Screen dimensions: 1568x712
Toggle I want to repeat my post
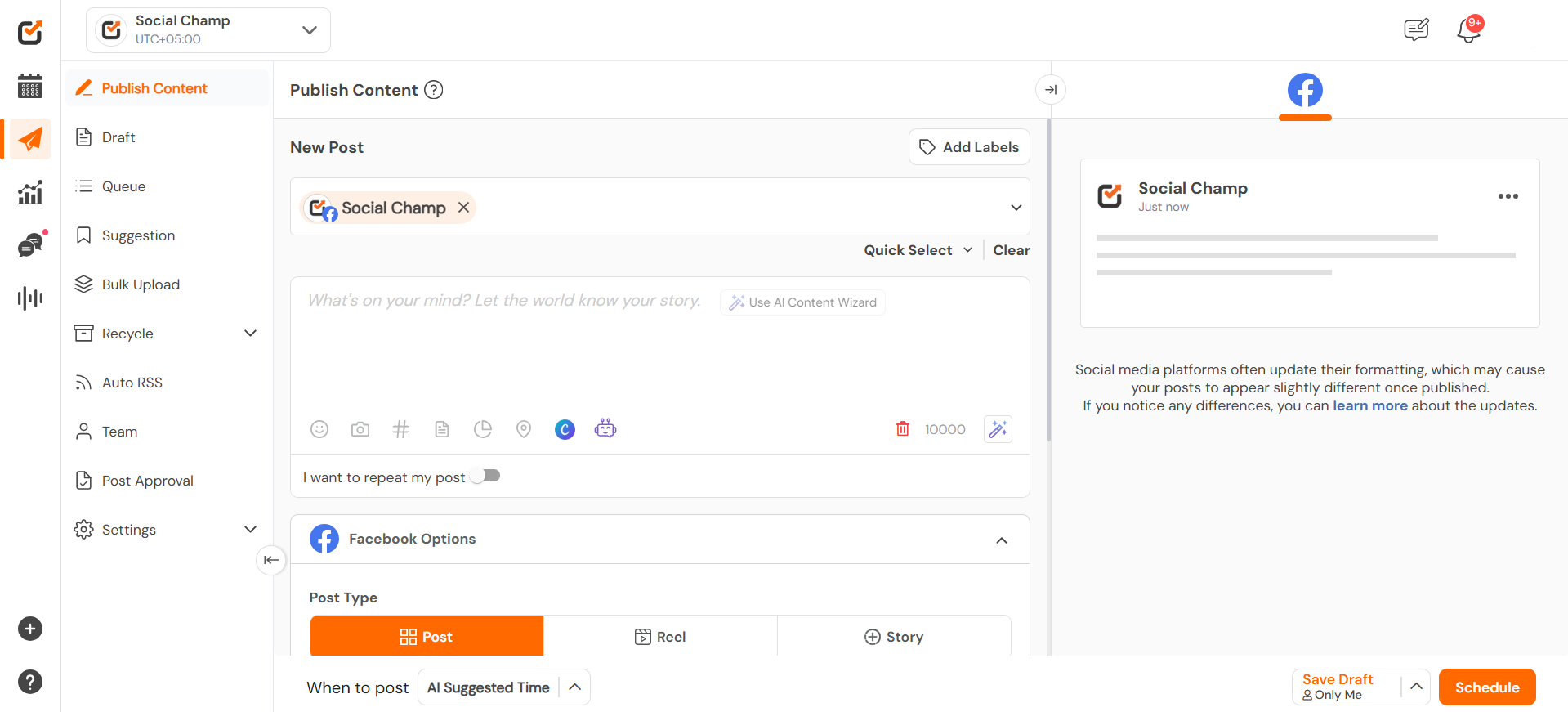coord(485,476)
